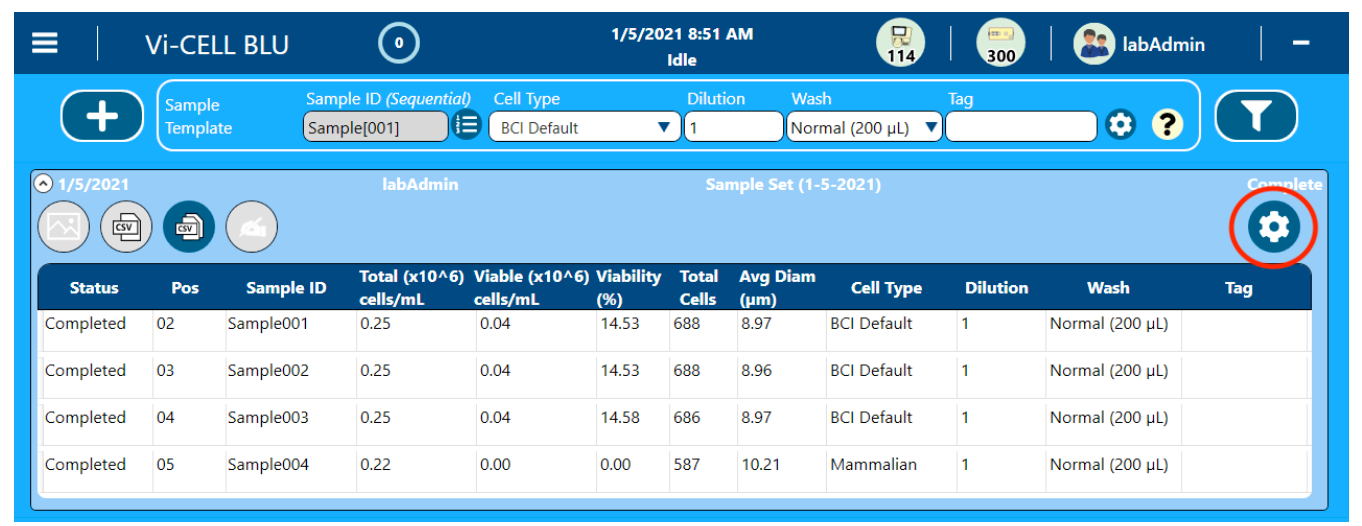The image size is (1362, 526).
Task: Open the reagent pack icon showing 300
Action: click(1001, 43)
